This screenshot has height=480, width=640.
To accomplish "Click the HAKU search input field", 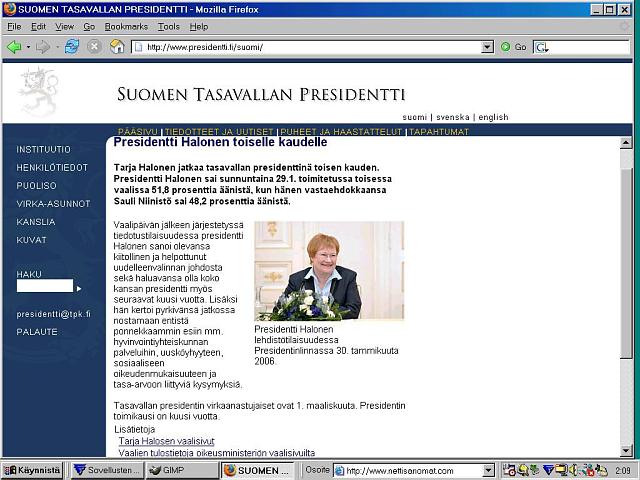I will [44, 286].
